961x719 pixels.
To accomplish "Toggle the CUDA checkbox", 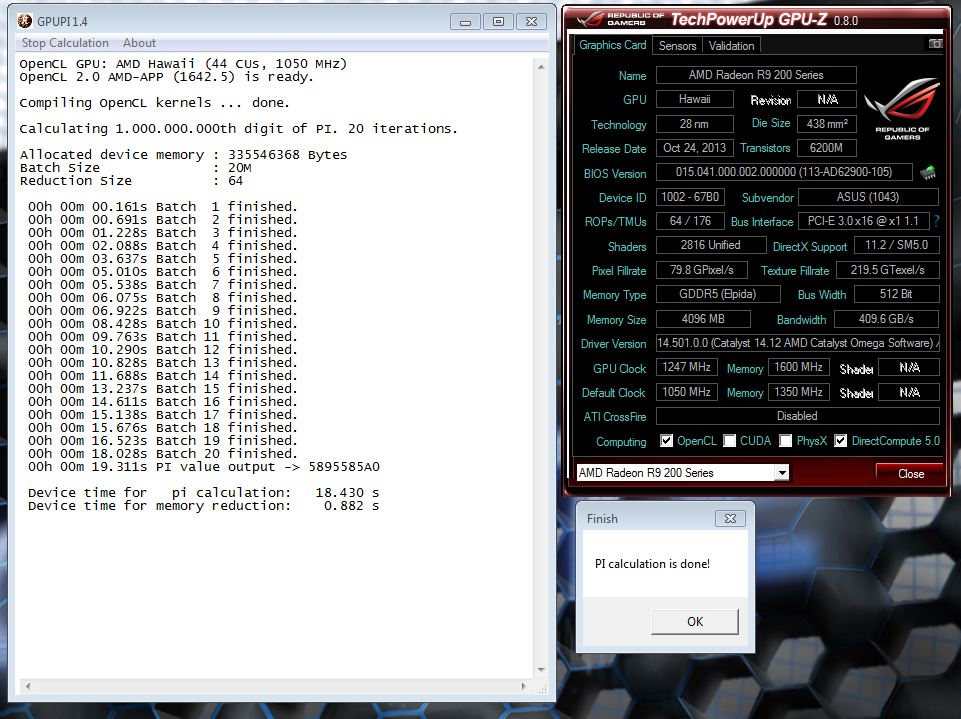I will 729,441.
